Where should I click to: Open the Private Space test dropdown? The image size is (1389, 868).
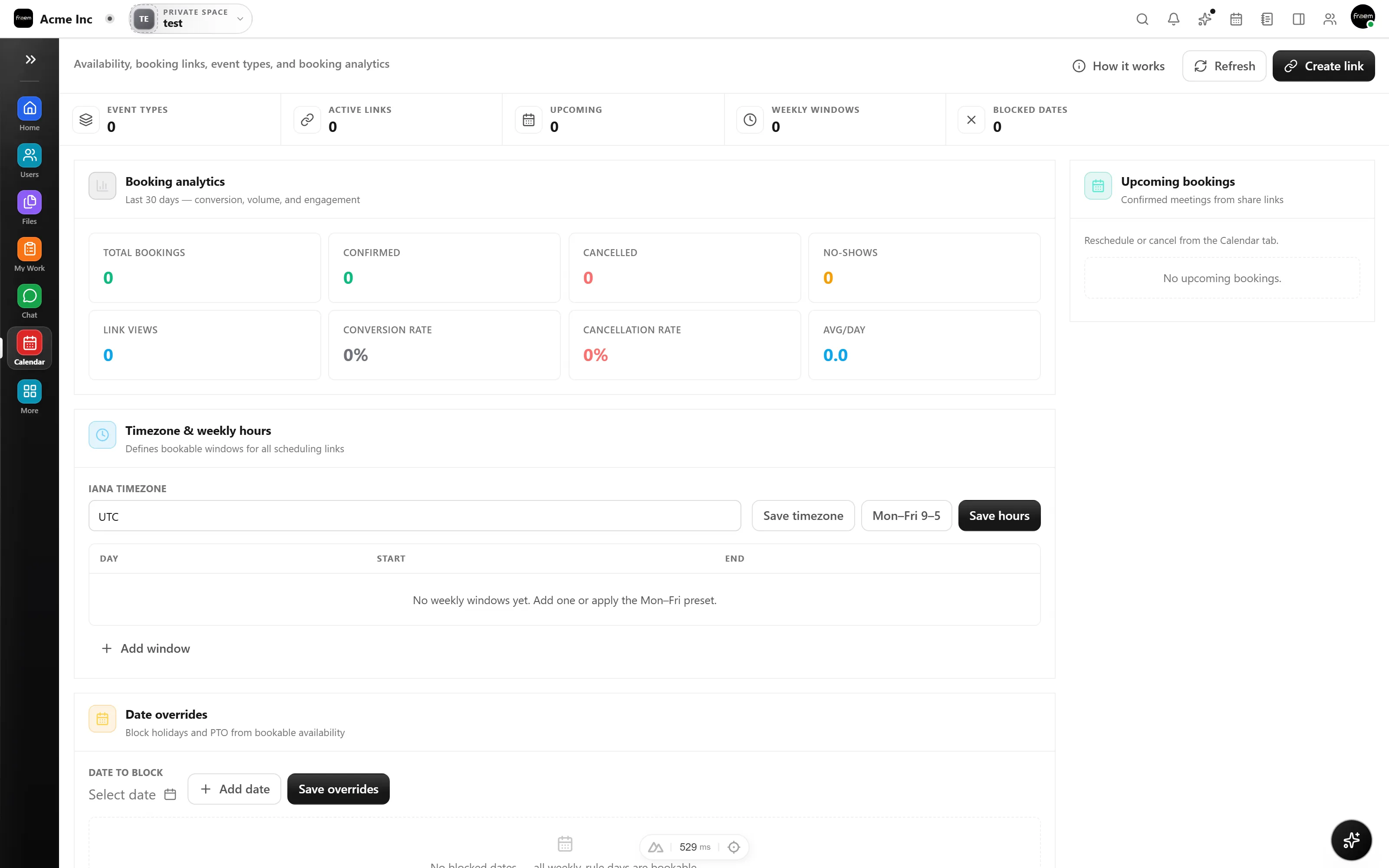point(191,18)
